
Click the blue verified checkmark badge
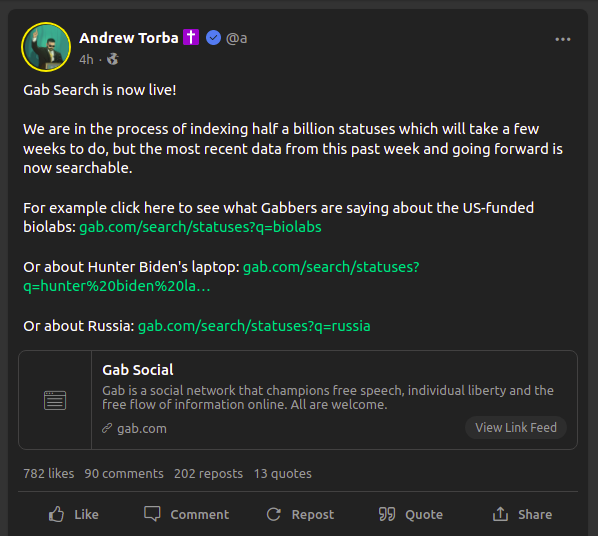(x=213, y=37)
